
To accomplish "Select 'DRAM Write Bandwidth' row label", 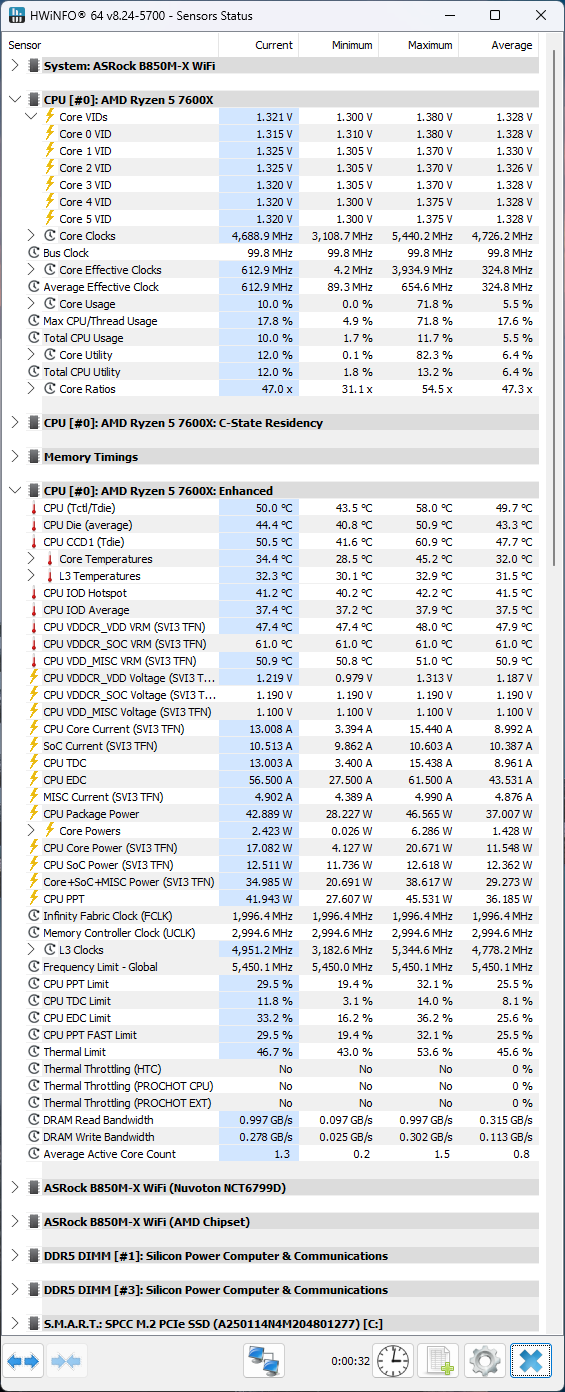I will (99, 1137).
